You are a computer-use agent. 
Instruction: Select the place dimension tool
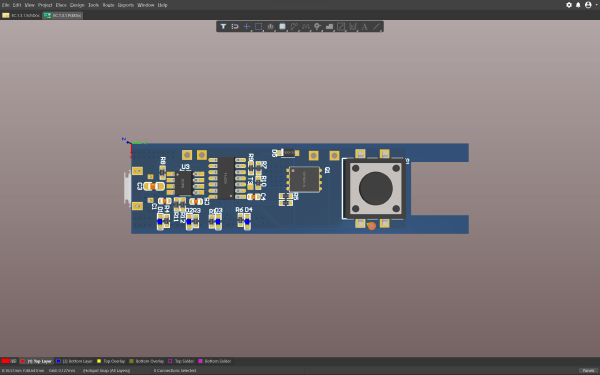(353, 26)
